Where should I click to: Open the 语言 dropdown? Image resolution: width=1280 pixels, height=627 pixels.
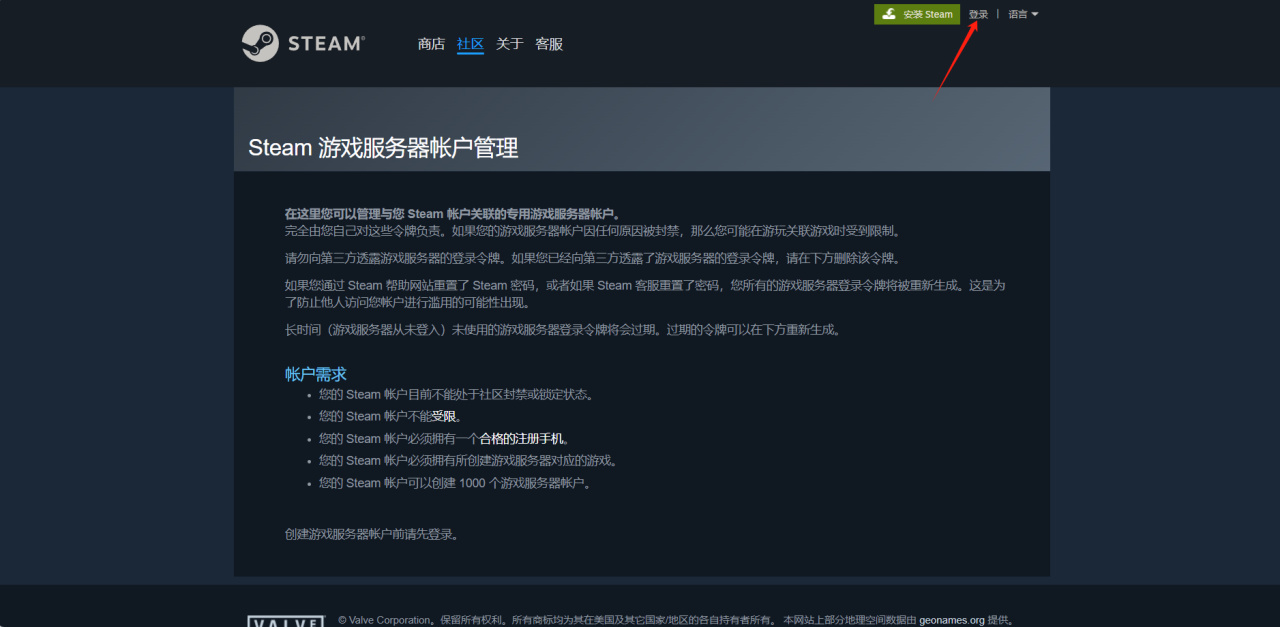pyautogui.click(x=1023, y=14)
